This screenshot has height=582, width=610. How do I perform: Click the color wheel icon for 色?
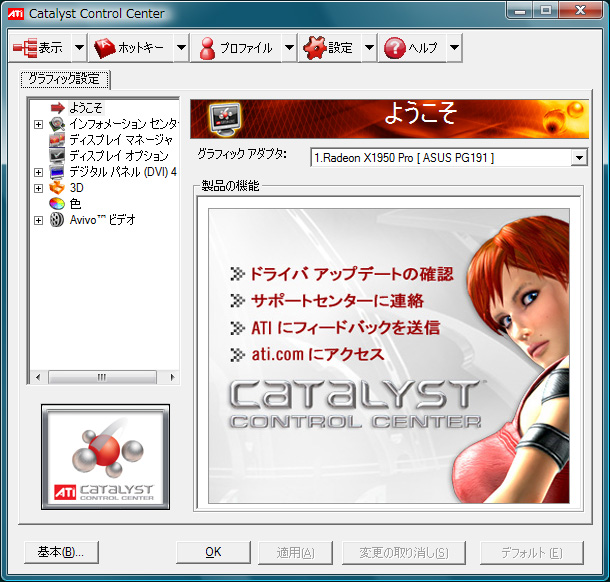(x=57, y=203)
